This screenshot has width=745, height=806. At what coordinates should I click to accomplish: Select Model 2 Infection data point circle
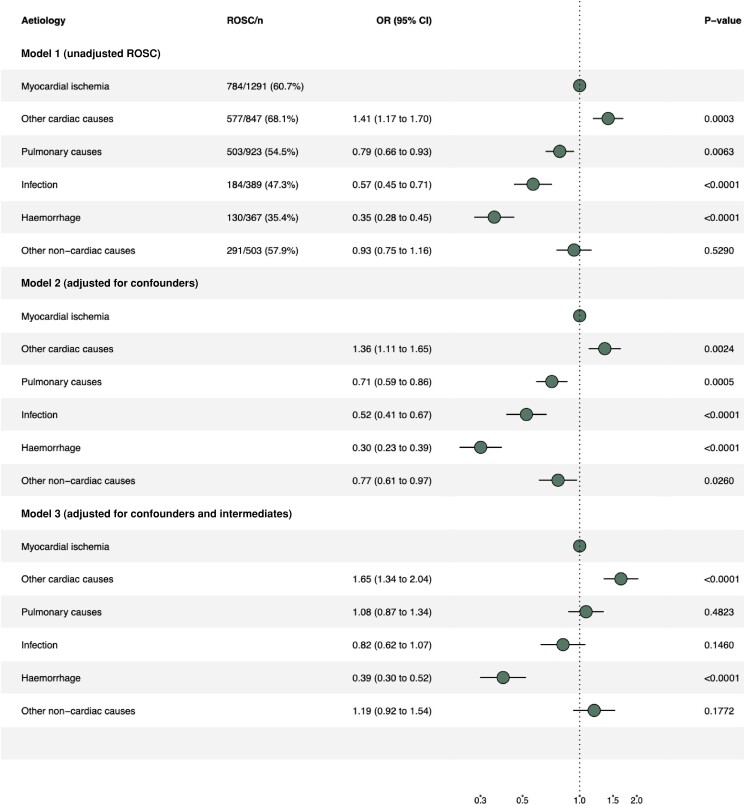coord(526,414)
